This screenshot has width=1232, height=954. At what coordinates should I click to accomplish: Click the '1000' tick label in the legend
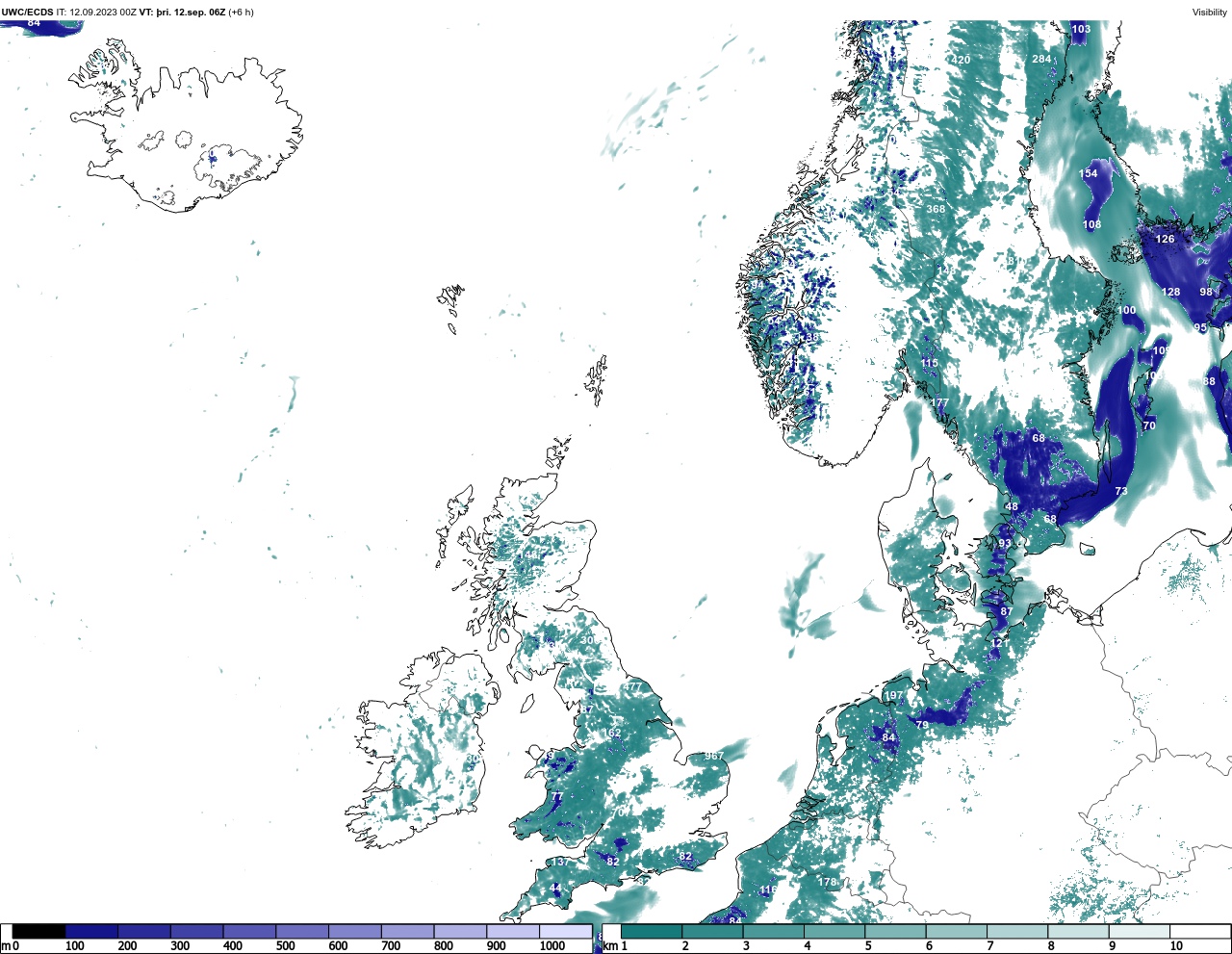pos(552,946)
